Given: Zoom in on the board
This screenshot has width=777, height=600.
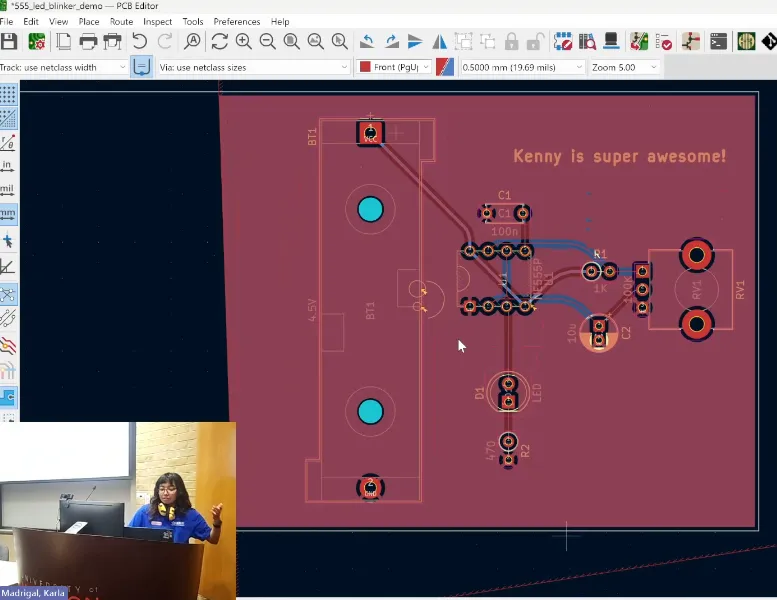Looking at the screenshot, I should [243, 42].
